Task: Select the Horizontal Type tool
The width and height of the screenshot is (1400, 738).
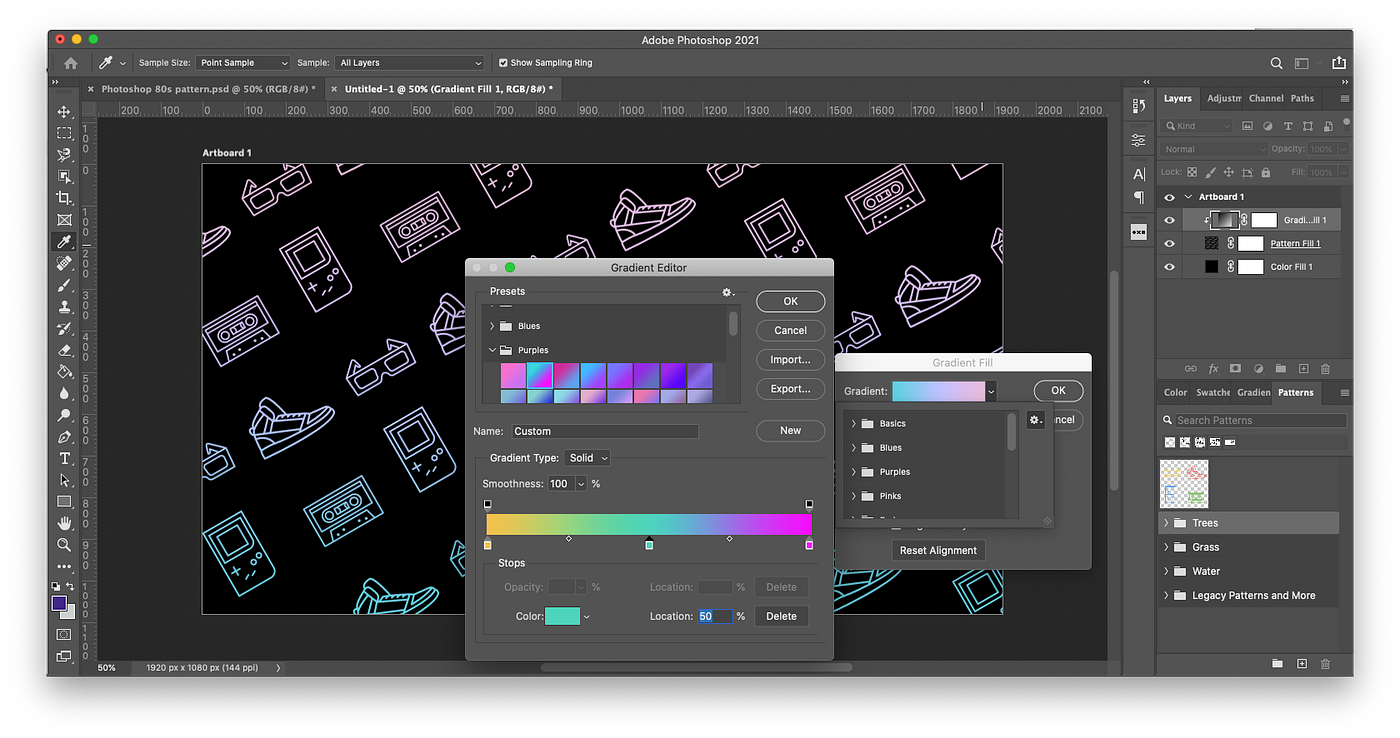Action: pyautogui.click(x=64, y=459)
